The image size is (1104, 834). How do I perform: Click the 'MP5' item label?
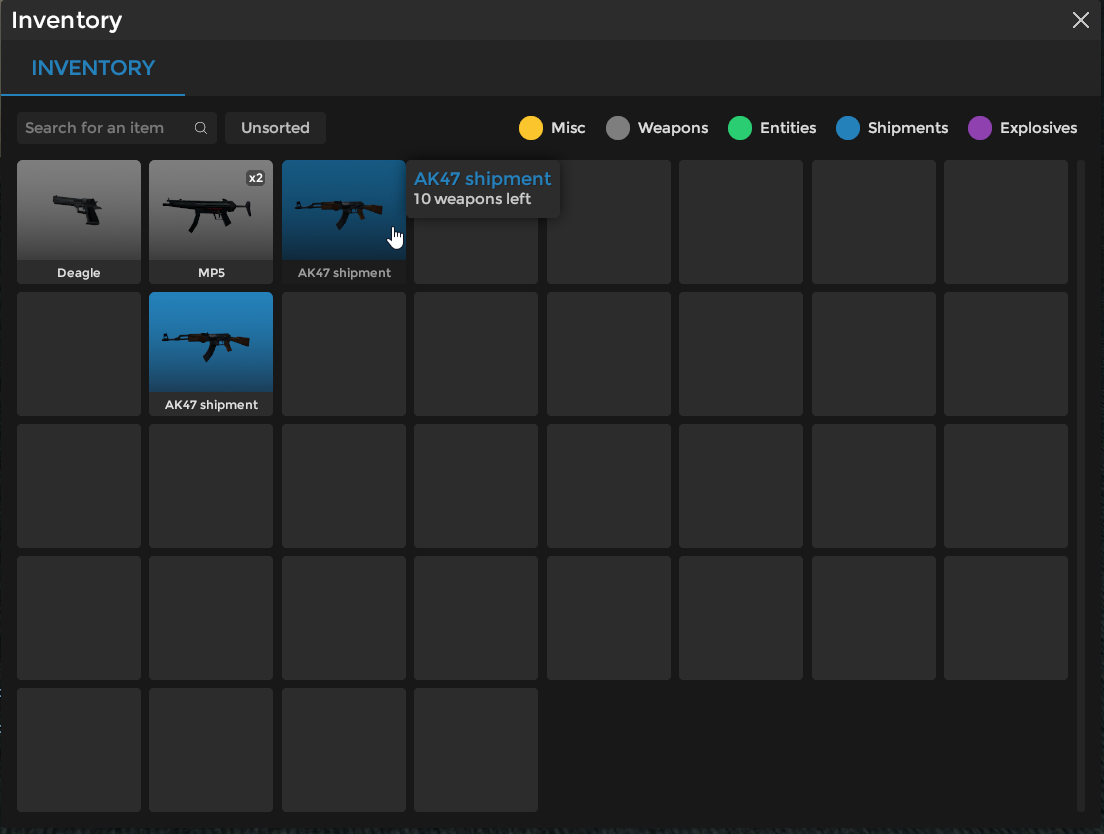coord(211,272)
